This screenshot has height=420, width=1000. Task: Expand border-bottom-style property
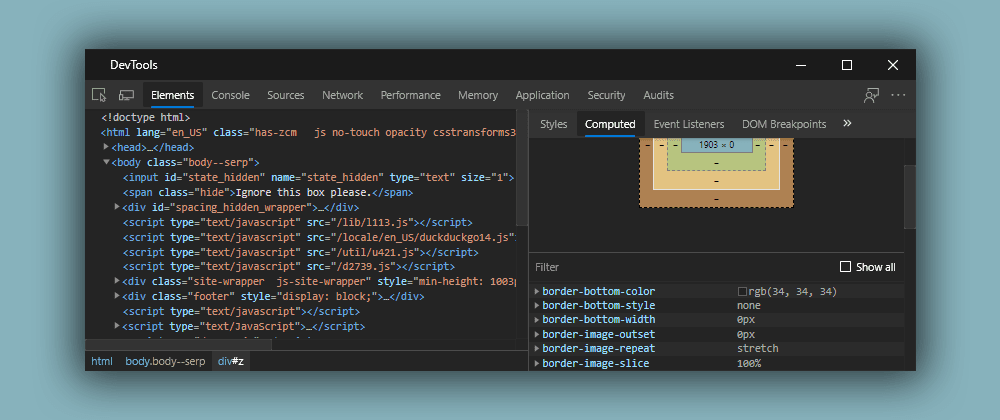537,305
